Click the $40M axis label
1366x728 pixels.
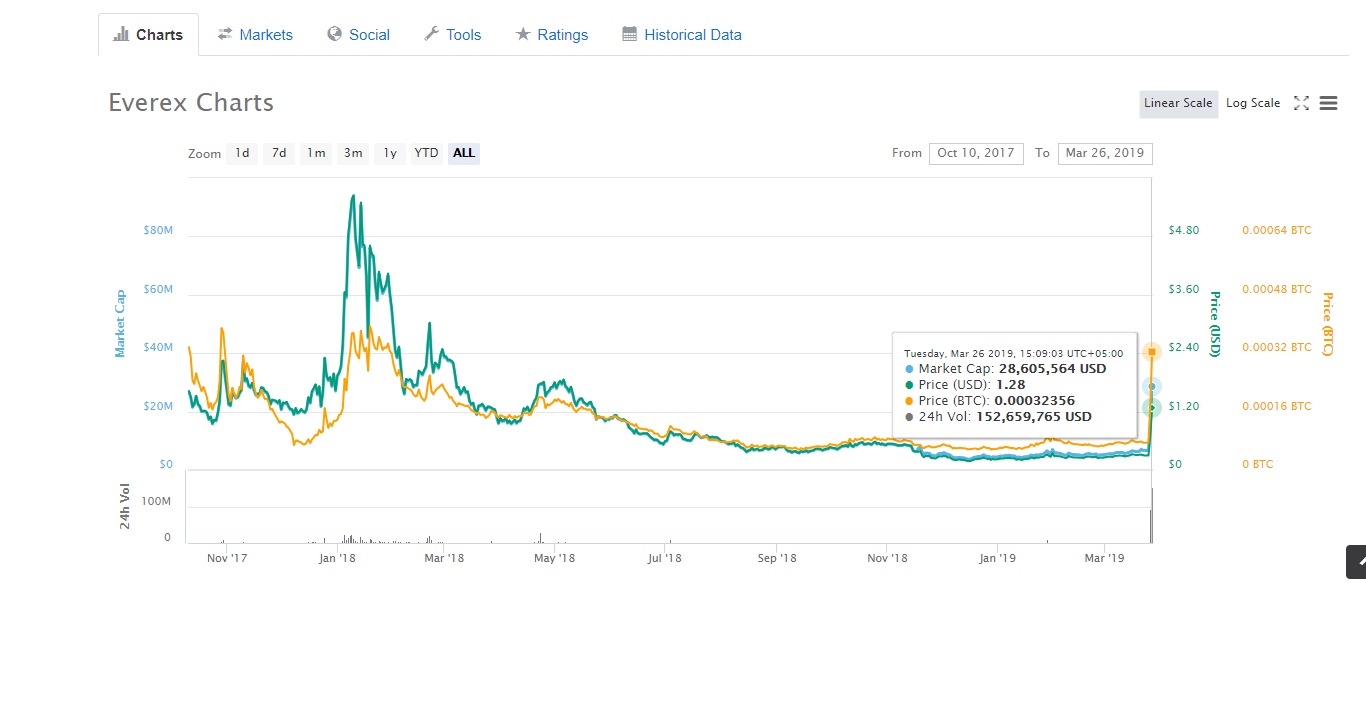[x=159, y=347]
